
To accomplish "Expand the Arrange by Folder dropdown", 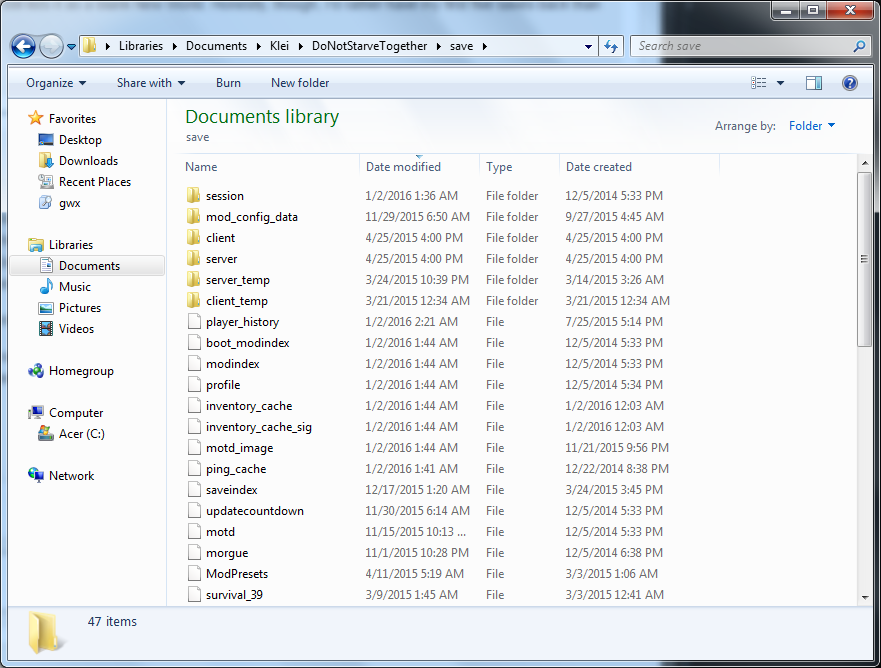I will click(x=811, y=126).
